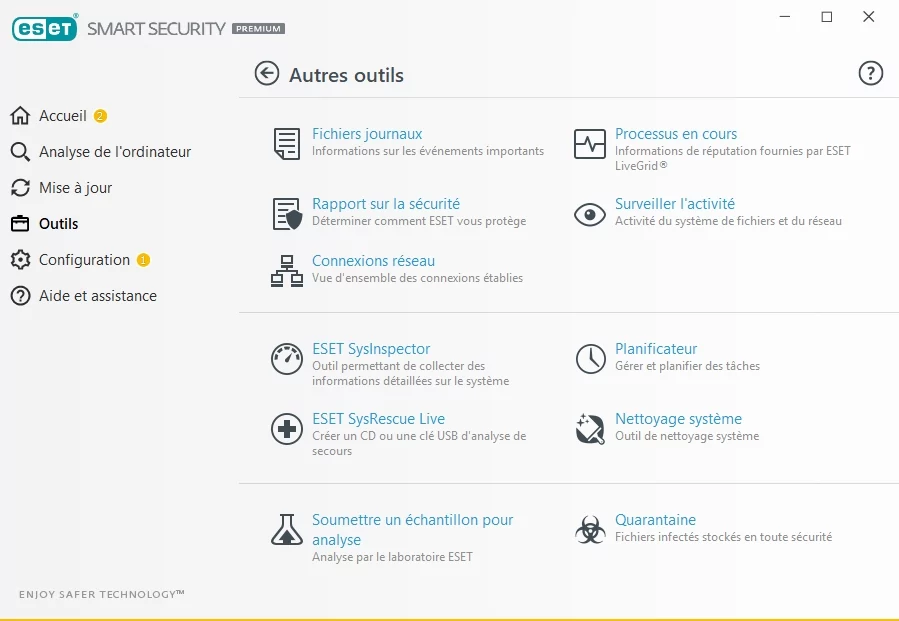This screenshot has width=899, height=621.
Task: Click the Processus en cours pulse icon
Action: tap(589, 143)
